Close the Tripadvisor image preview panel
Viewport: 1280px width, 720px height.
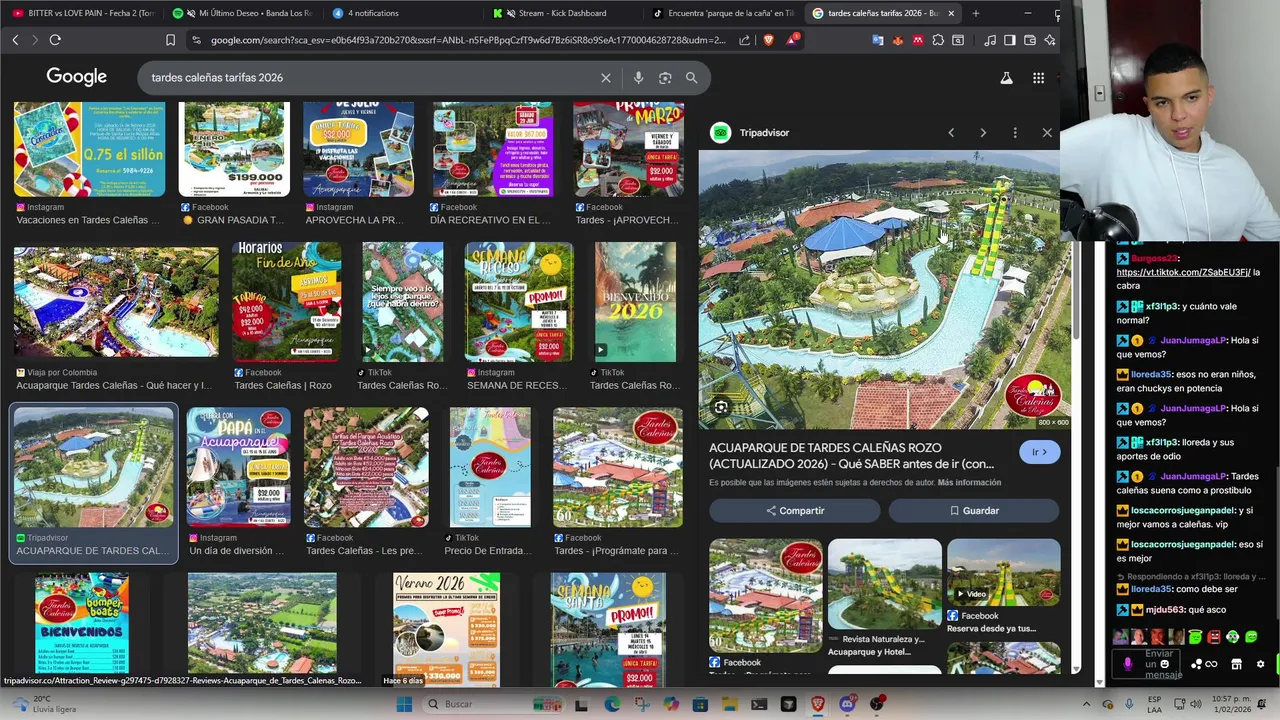point(1047,133)
